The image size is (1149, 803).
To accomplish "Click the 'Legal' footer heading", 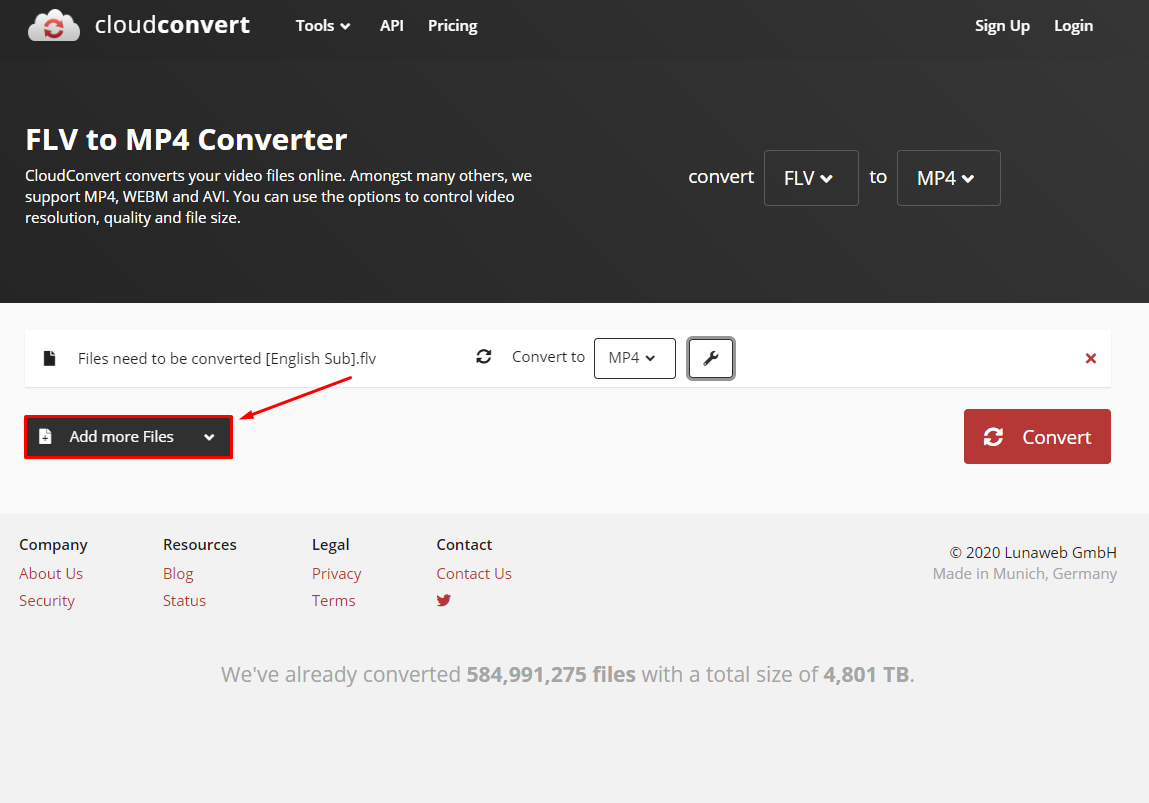I will [x=330, y=544].
